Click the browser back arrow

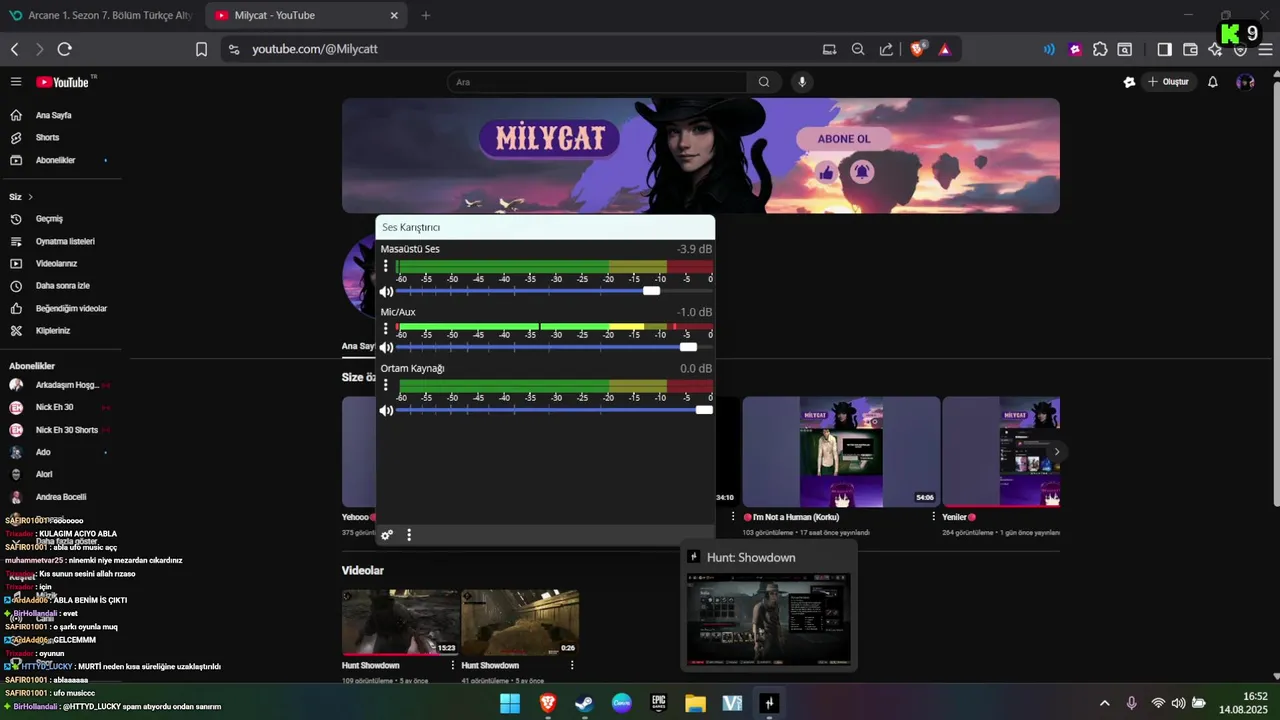coord(15,49)
